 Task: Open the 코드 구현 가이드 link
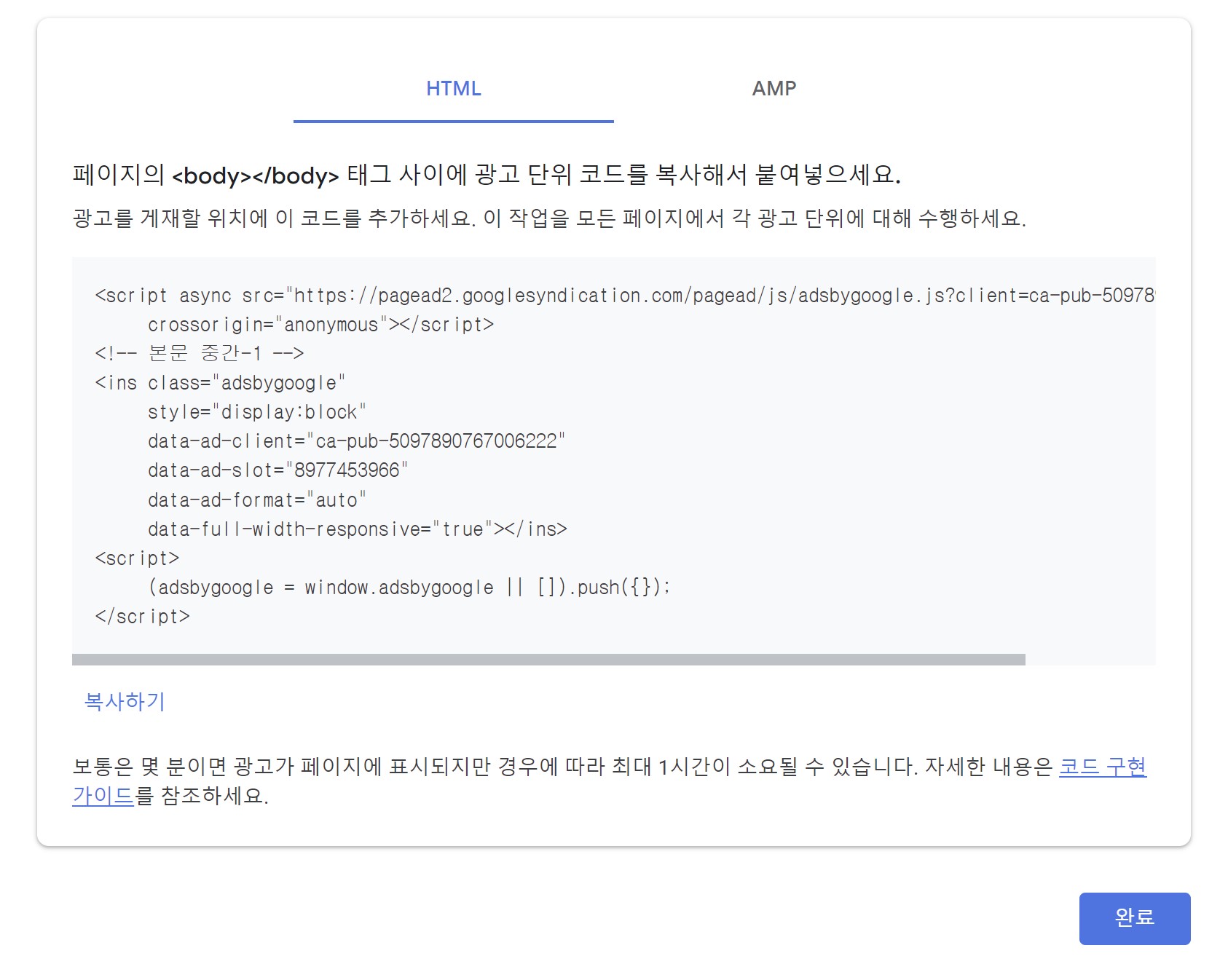[1103, 767]
